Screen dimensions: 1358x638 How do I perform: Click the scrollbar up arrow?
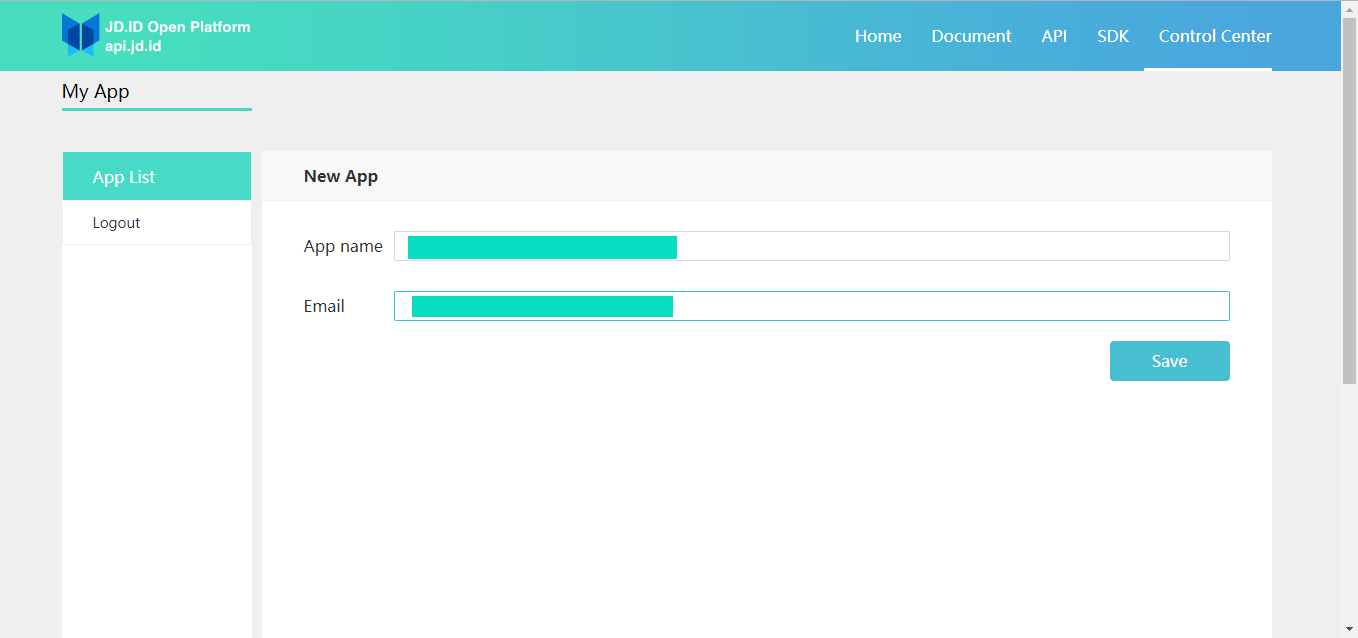1349,8
